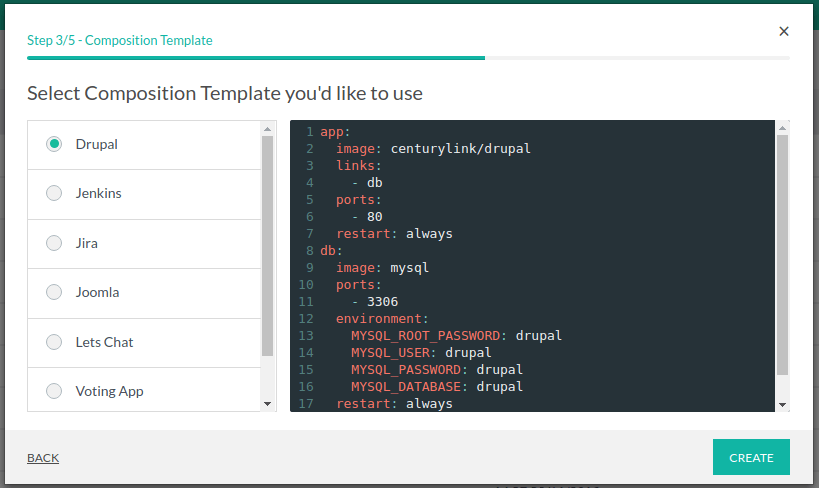Click template list scroll down arrow
819x488 pixels.
267,403
